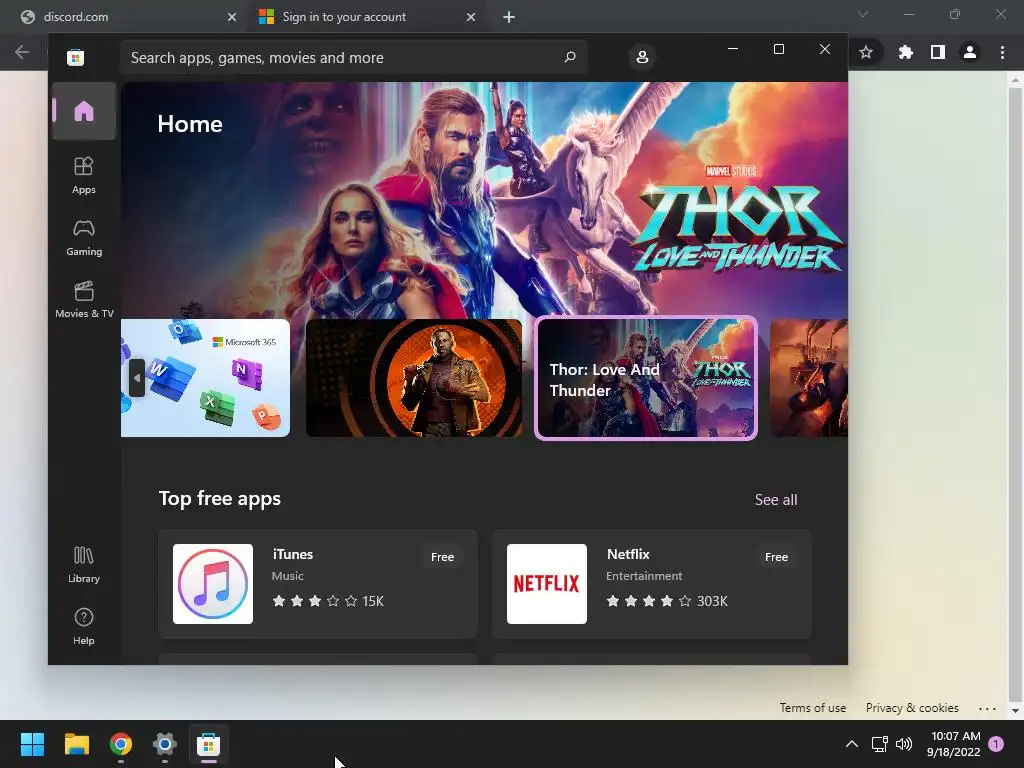Open Chrome tab search chevron
This screenshot has height=768, width=1024.
863,14
